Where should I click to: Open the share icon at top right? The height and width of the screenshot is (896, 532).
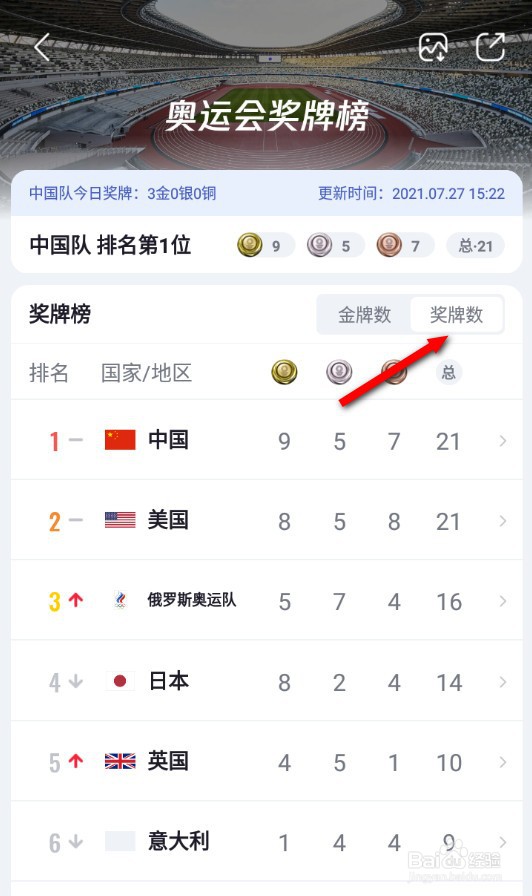click(490, 47)
